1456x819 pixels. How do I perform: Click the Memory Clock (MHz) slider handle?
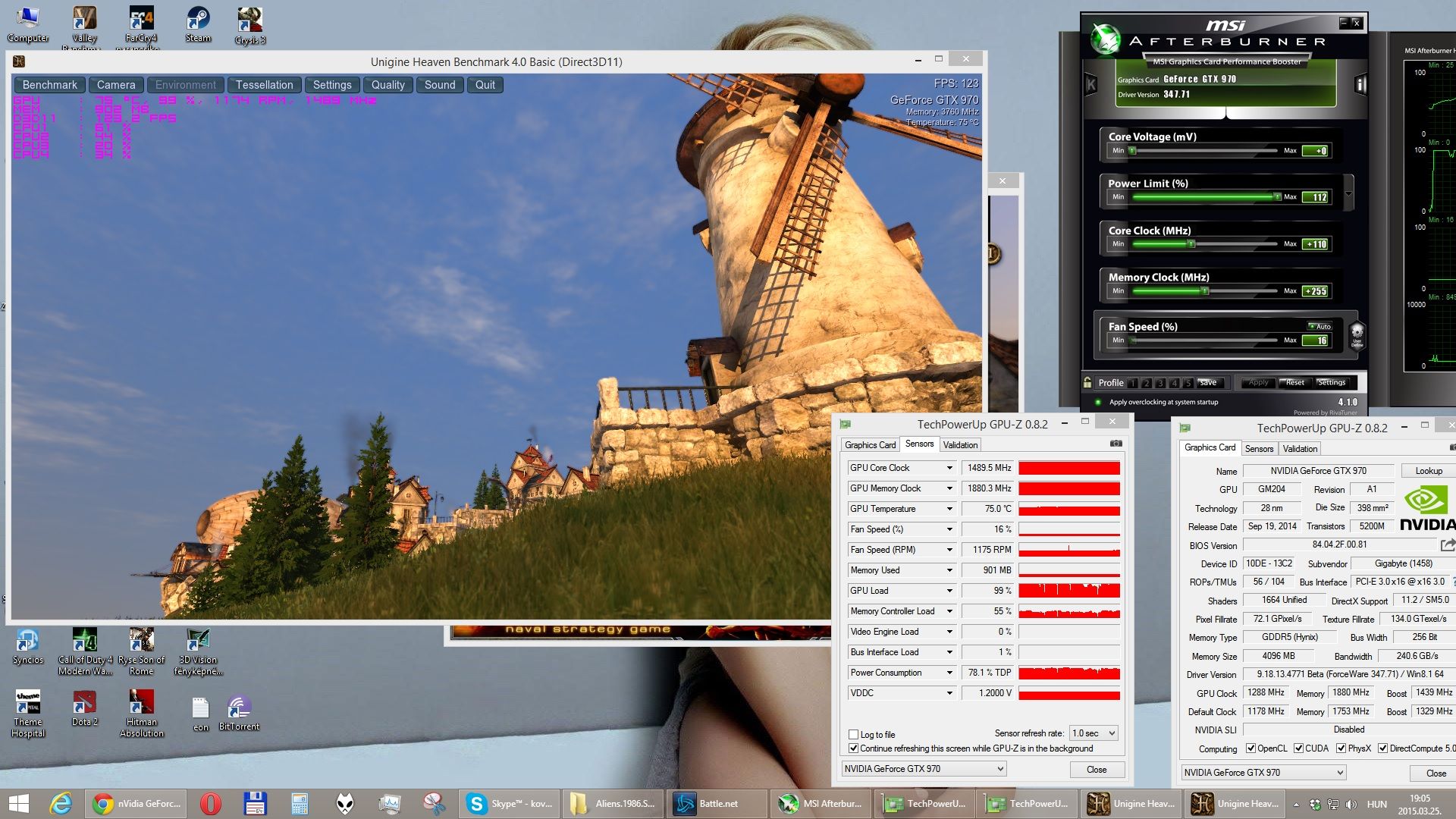1204,291
